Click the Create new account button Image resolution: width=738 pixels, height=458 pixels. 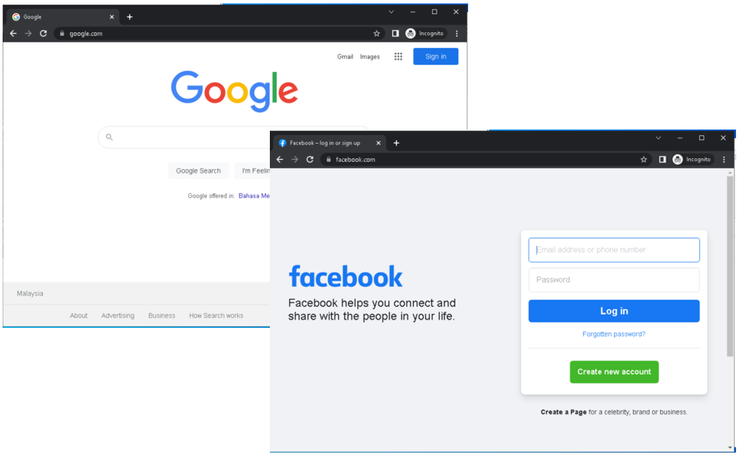(614, 372)
